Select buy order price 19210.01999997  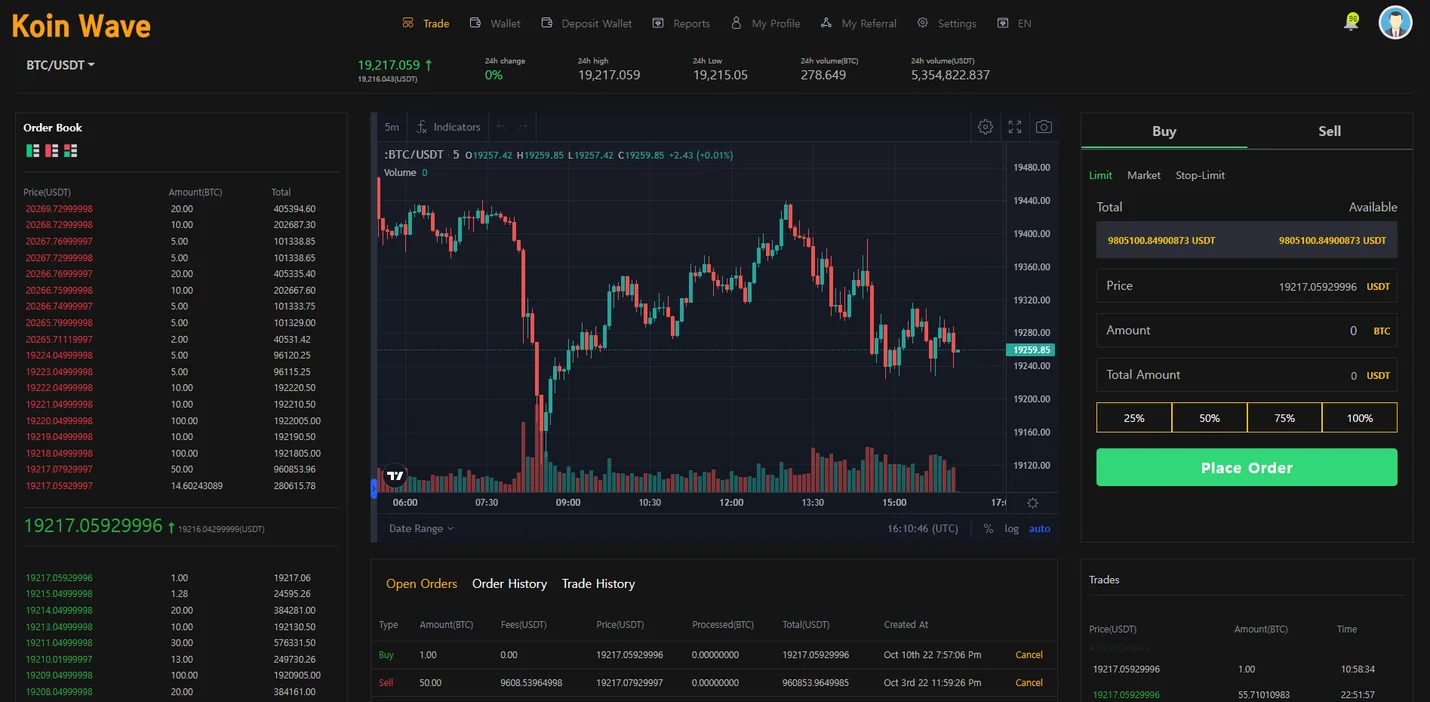pos(59,659)
